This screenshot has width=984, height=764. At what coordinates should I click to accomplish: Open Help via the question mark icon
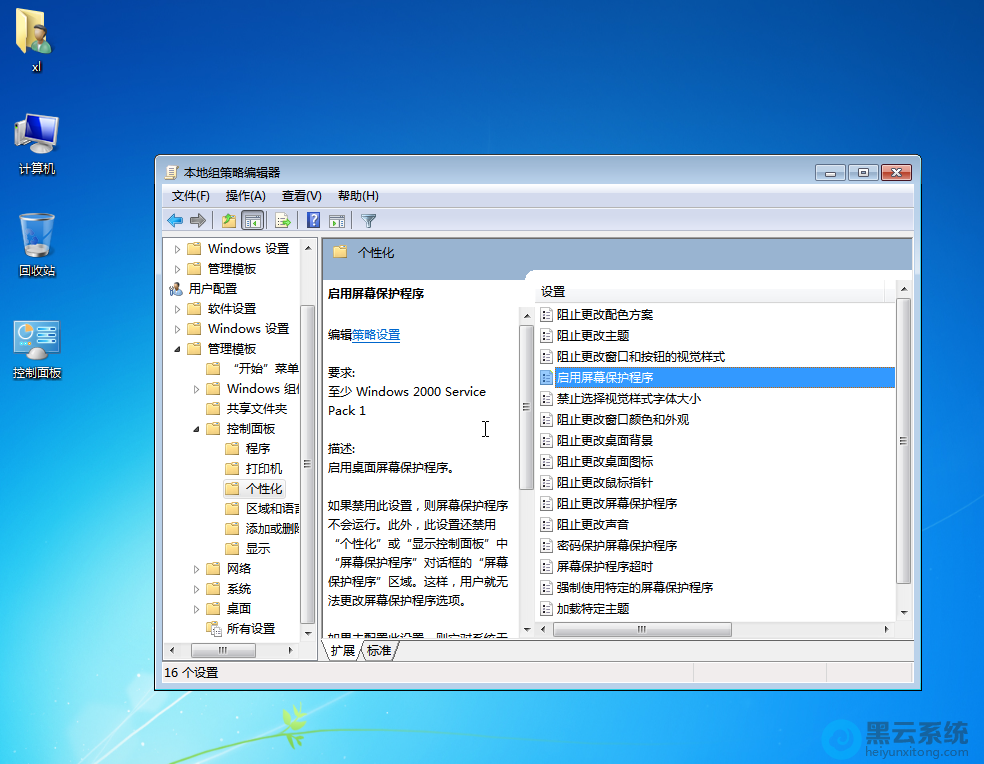[313, 221]
